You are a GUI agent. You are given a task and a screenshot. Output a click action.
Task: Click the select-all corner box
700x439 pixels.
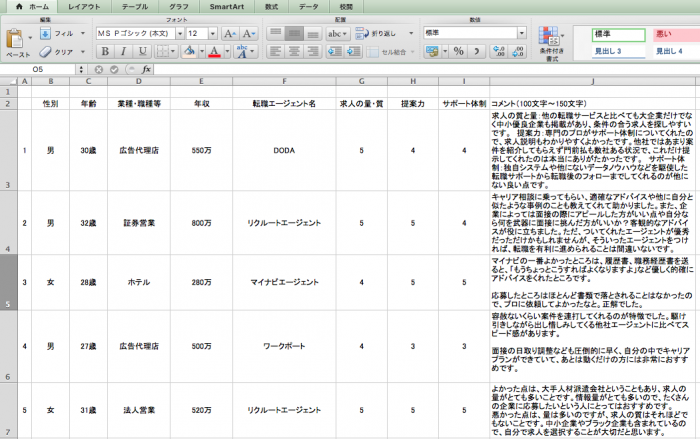(x=8, y=81)
